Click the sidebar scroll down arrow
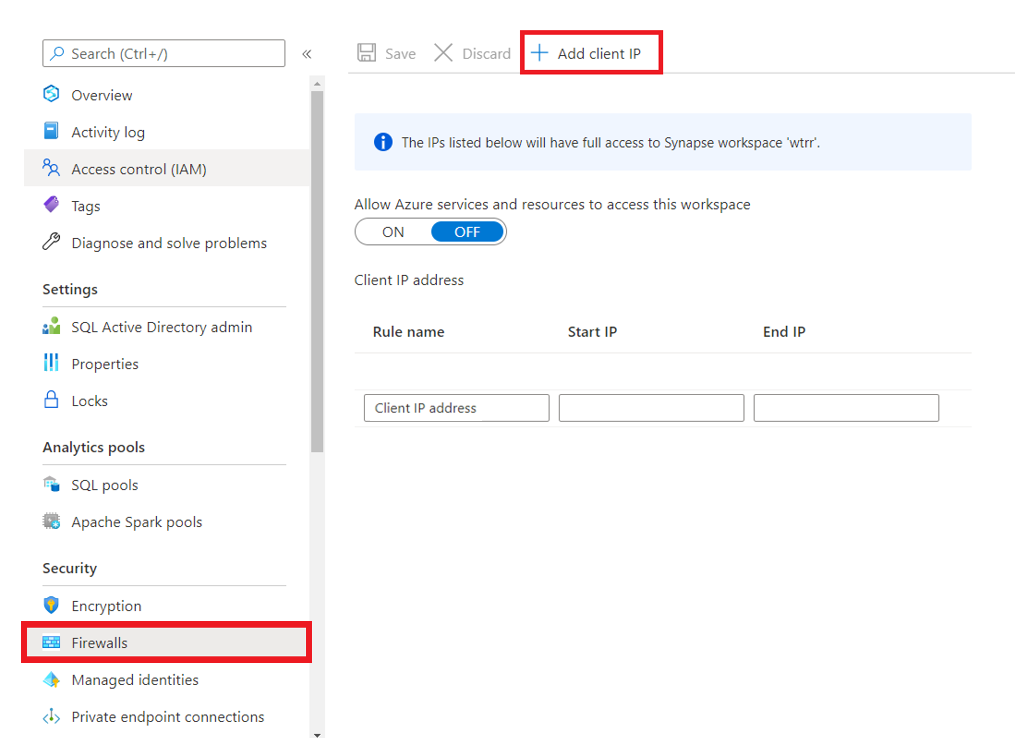The height and width of the screenshot is (738, 1015). click(x=317, y=734)
